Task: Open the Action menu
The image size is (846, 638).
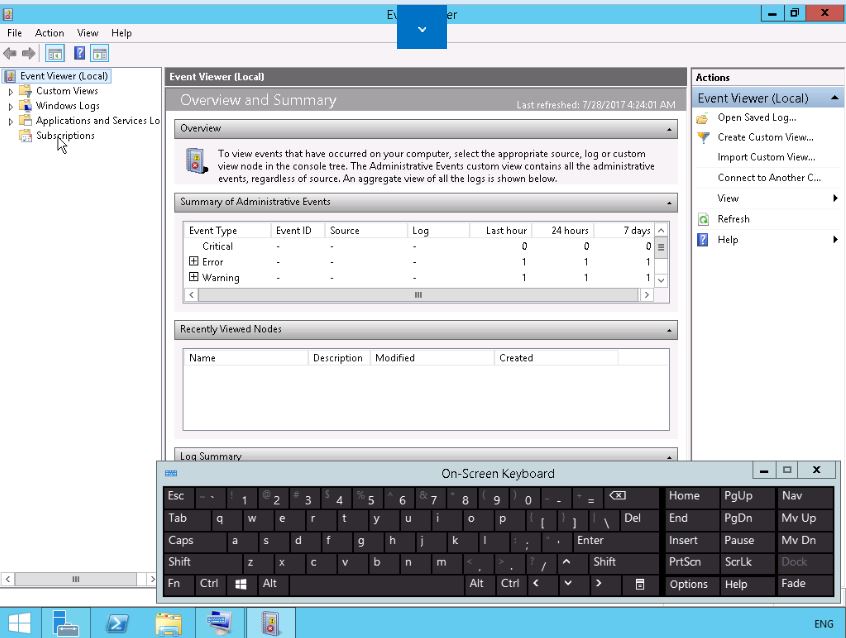Action: (x=49, y=33)
